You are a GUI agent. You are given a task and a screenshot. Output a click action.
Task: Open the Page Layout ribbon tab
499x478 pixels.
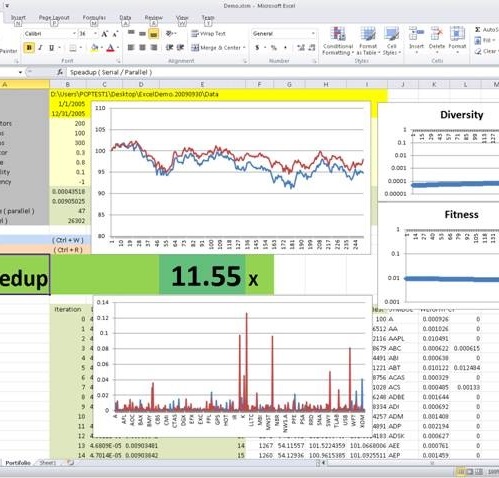[x=54, y=18]
